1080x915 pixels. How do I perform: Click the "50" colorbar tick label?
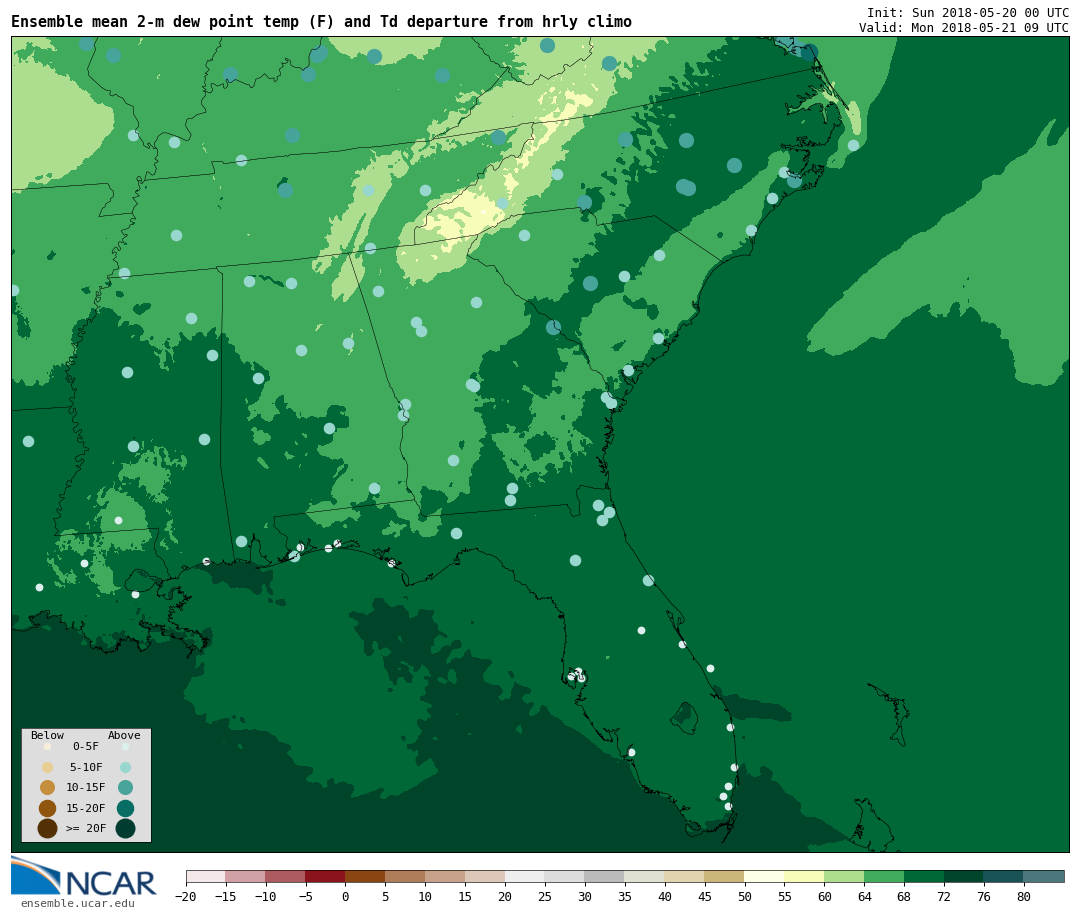tap(745, 896)
